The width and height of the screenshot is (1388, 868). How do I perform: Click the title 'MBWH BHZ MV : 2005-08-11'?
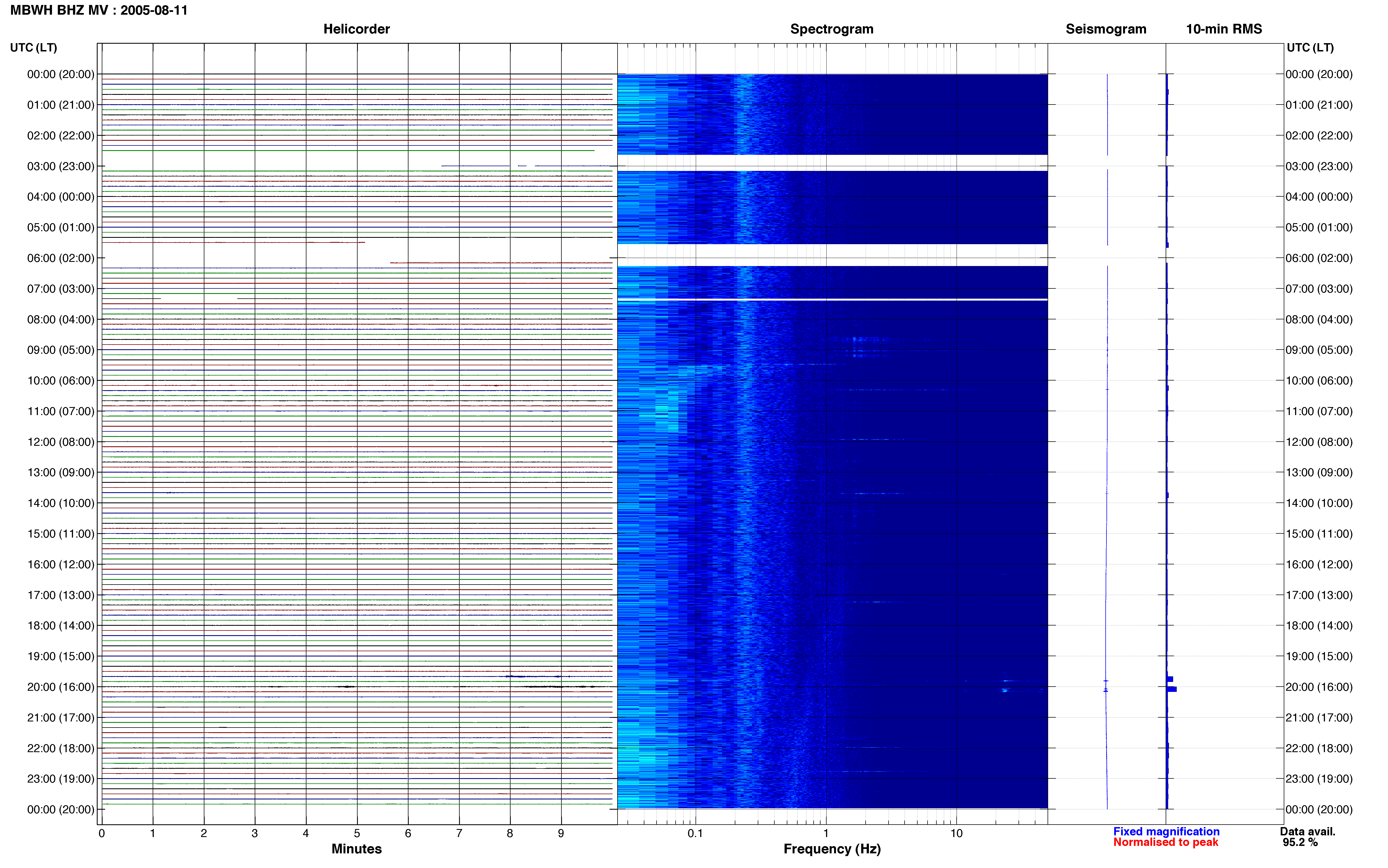coord(99,10)
